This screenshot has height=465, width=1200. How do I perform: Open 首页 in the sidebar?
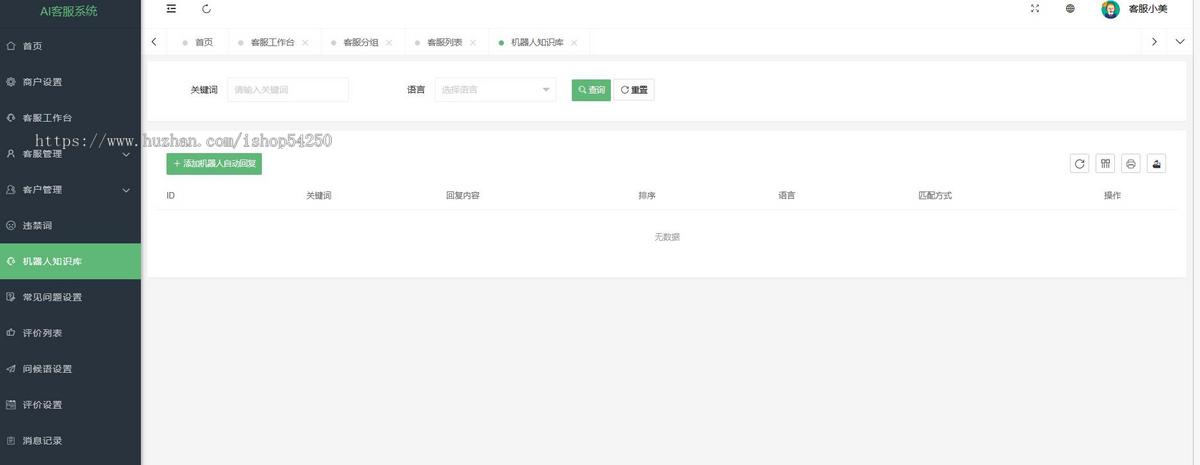[x=70, y=46]
